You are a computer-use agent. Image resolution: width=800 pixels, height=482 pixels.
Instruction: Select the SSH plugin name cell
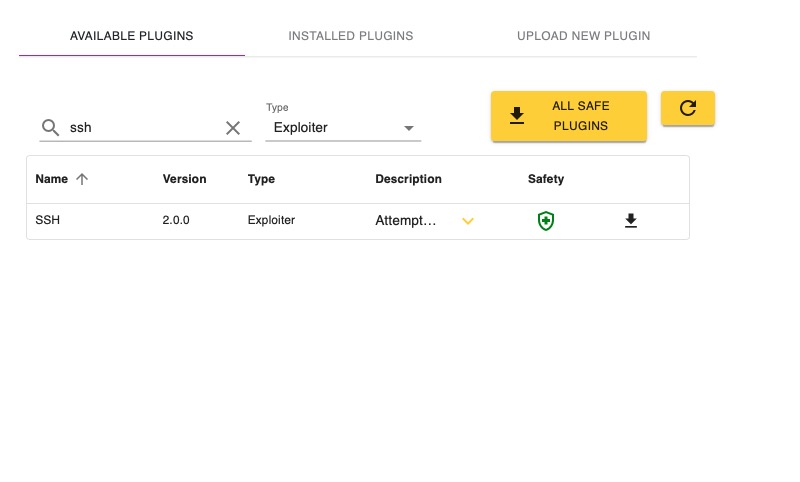click(x=48, y=220)
